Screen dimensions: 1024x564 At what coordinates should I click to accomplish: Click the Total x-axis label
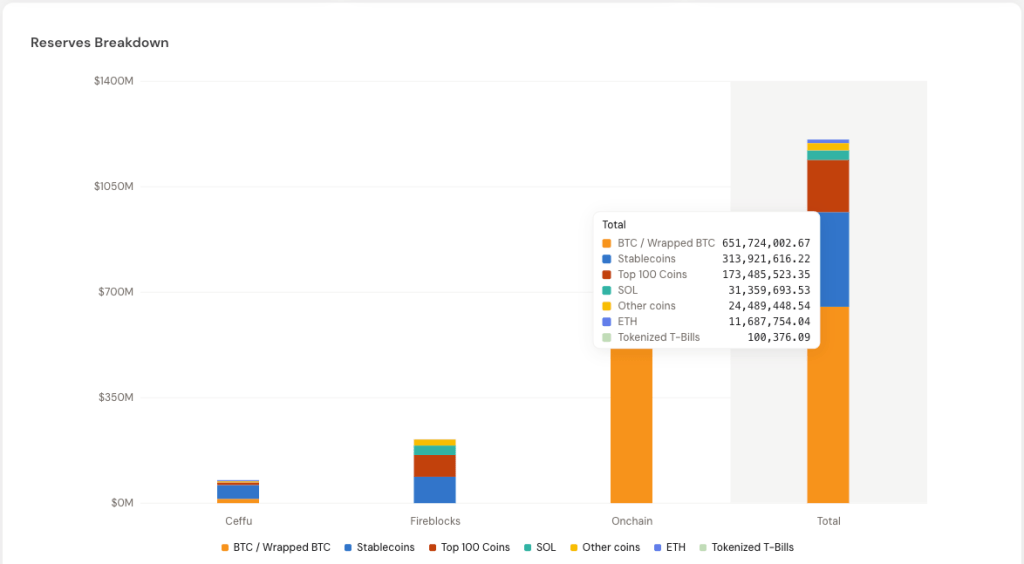(828, 521)
